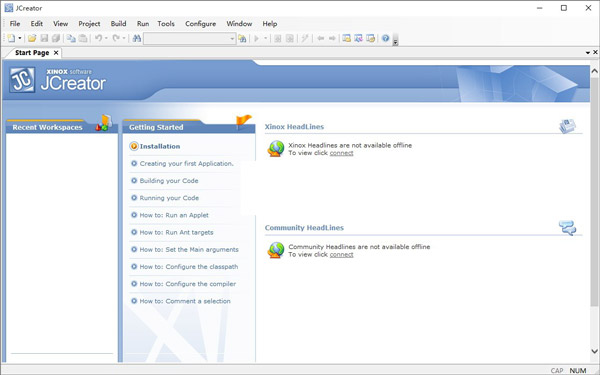
Task: Open the New file dropdown arrow
Action: [x=20, y=38]
